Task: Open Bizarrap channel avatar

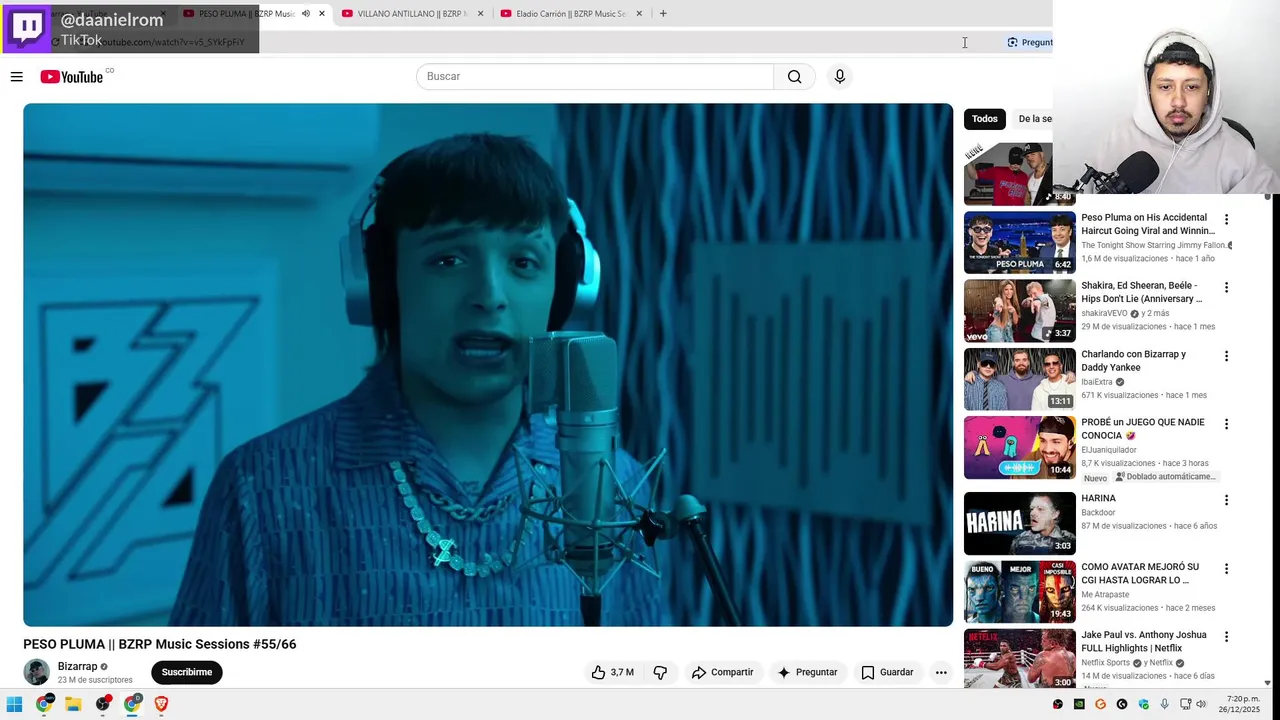Action: click(37, 672)
